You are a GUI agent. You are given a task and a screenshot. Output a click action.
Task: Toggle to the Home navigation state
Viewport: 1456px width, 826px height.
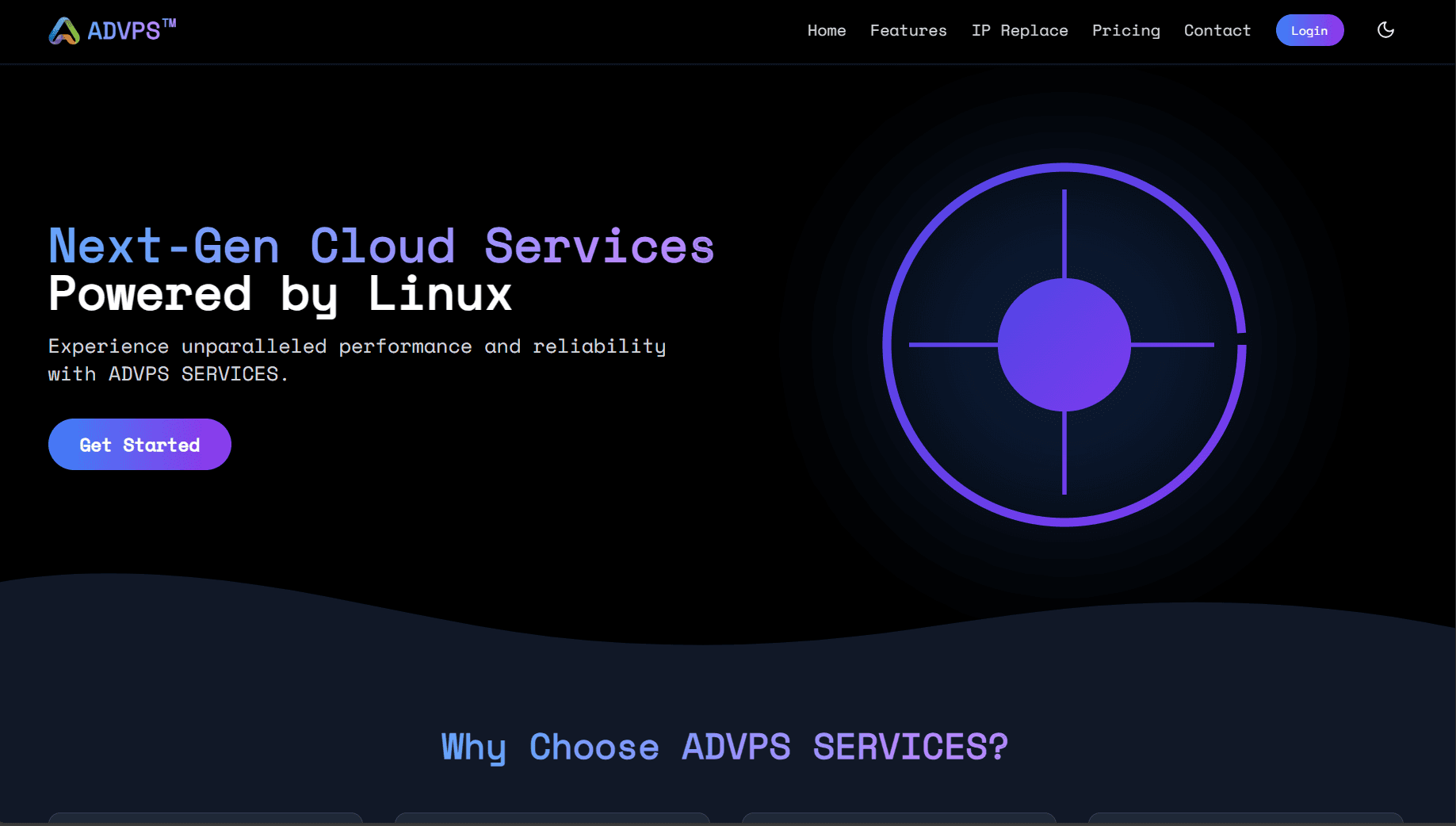click(x=827, y=30)
